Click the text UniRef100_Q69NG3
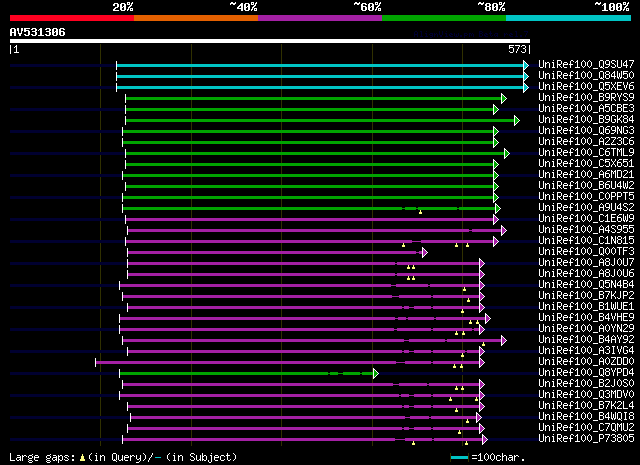Image resolution: width=640 pixels, height=465 pixels. click(586, 130)
